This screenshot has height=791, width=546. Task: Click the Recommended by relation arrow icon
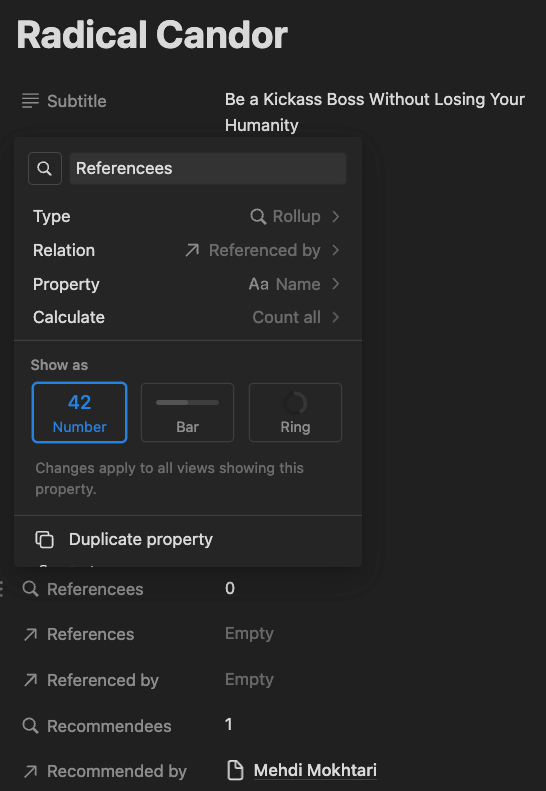pos(30,771)
